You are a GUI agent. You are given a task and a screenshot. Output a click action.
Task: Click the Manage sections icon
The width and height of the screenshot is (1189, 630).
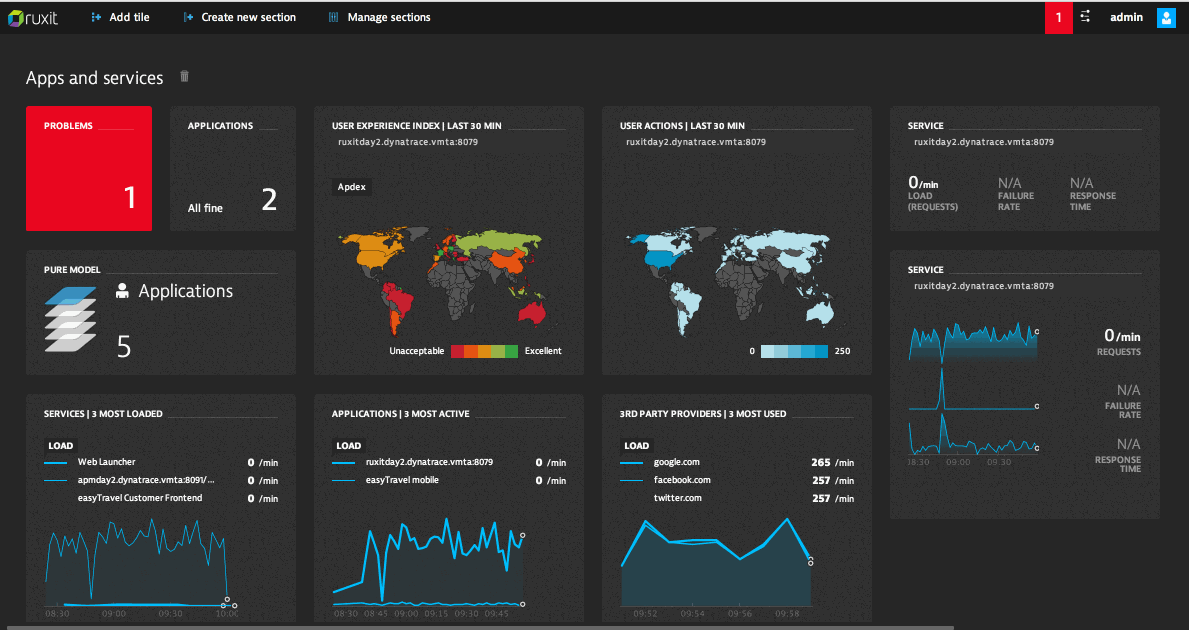(333, 17)
